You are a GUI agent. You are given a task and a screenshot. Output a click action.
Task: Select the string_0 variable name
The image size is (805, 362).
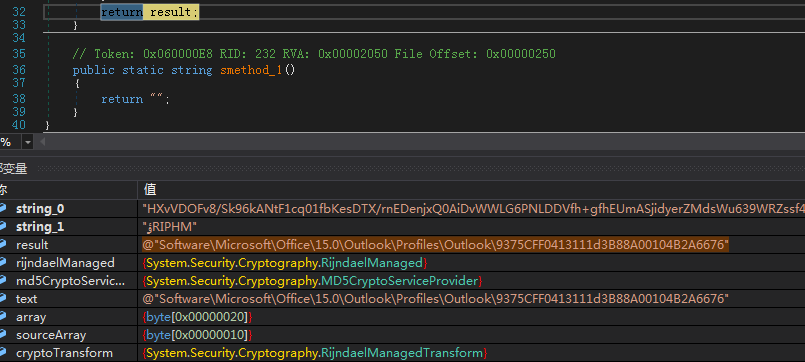[x=40, y=209]
